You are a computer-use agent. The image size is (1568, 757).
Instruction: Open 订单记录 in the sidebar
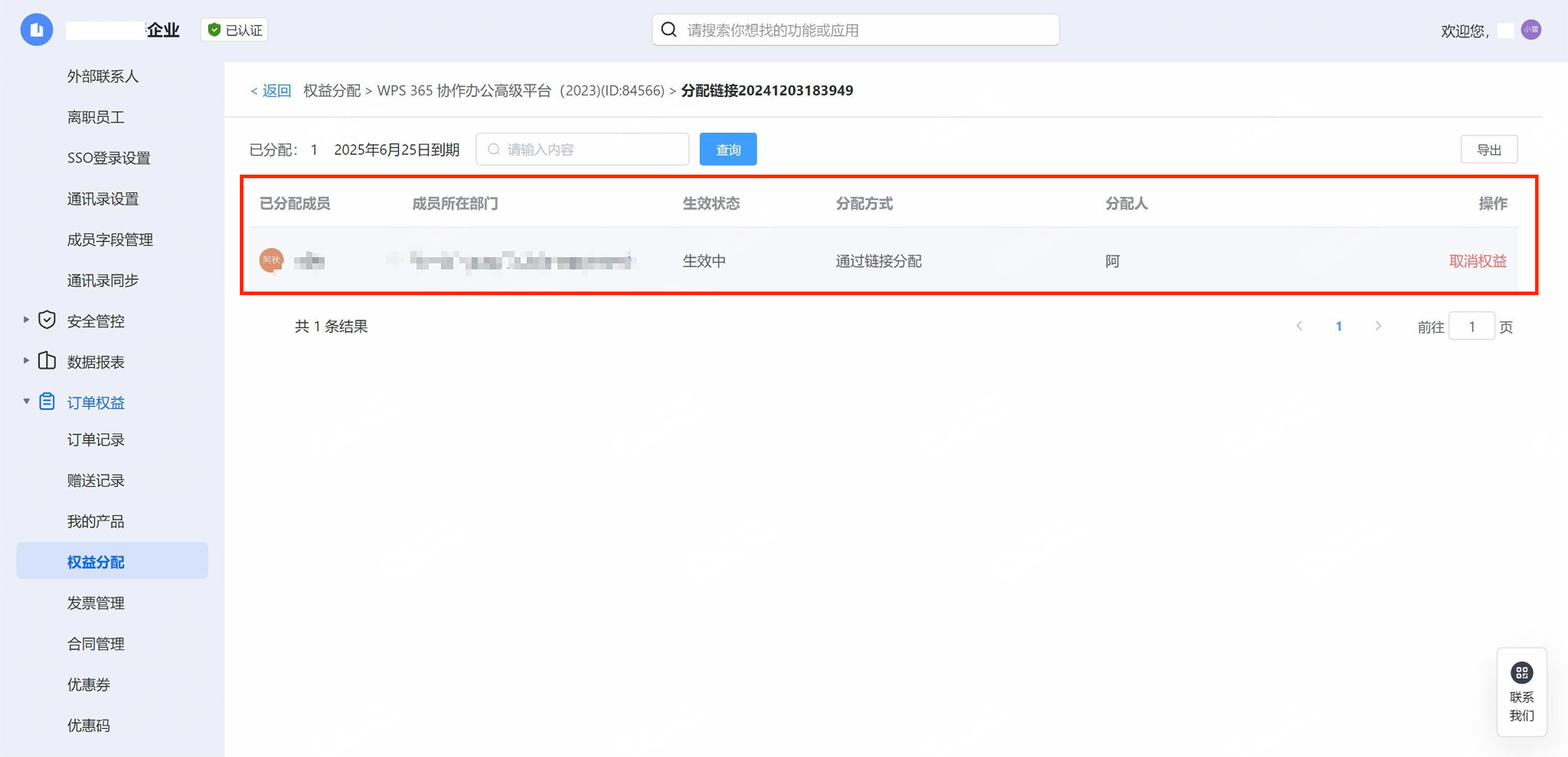95,440
